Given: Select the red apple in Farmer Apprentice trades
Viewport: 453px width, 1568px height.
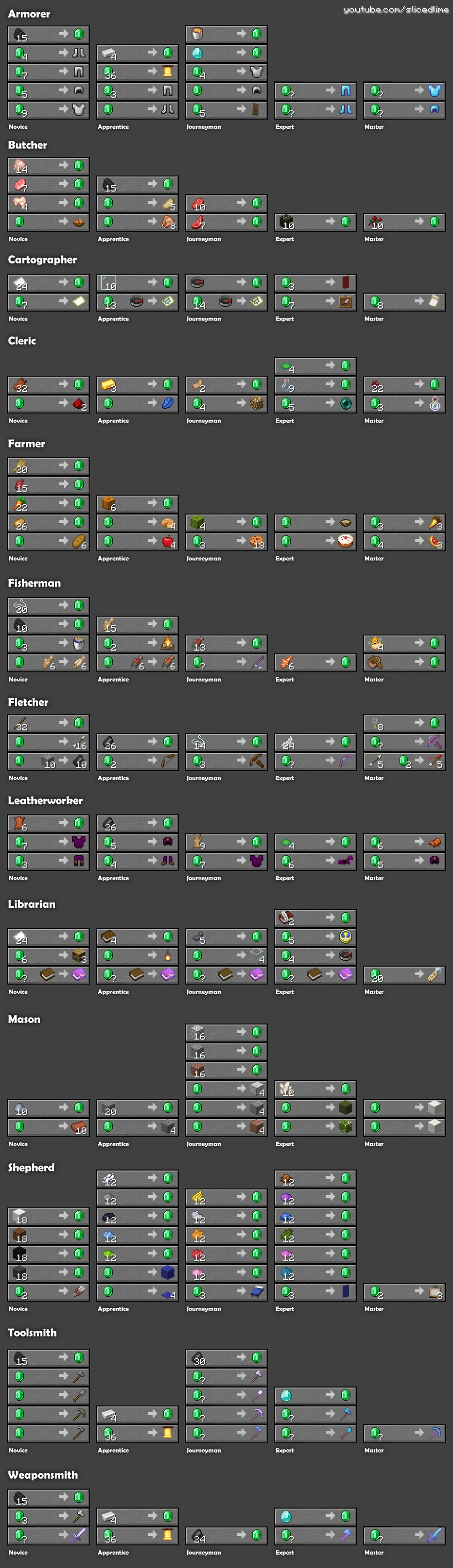Looking at the screenshot, I should coord(168,540).
